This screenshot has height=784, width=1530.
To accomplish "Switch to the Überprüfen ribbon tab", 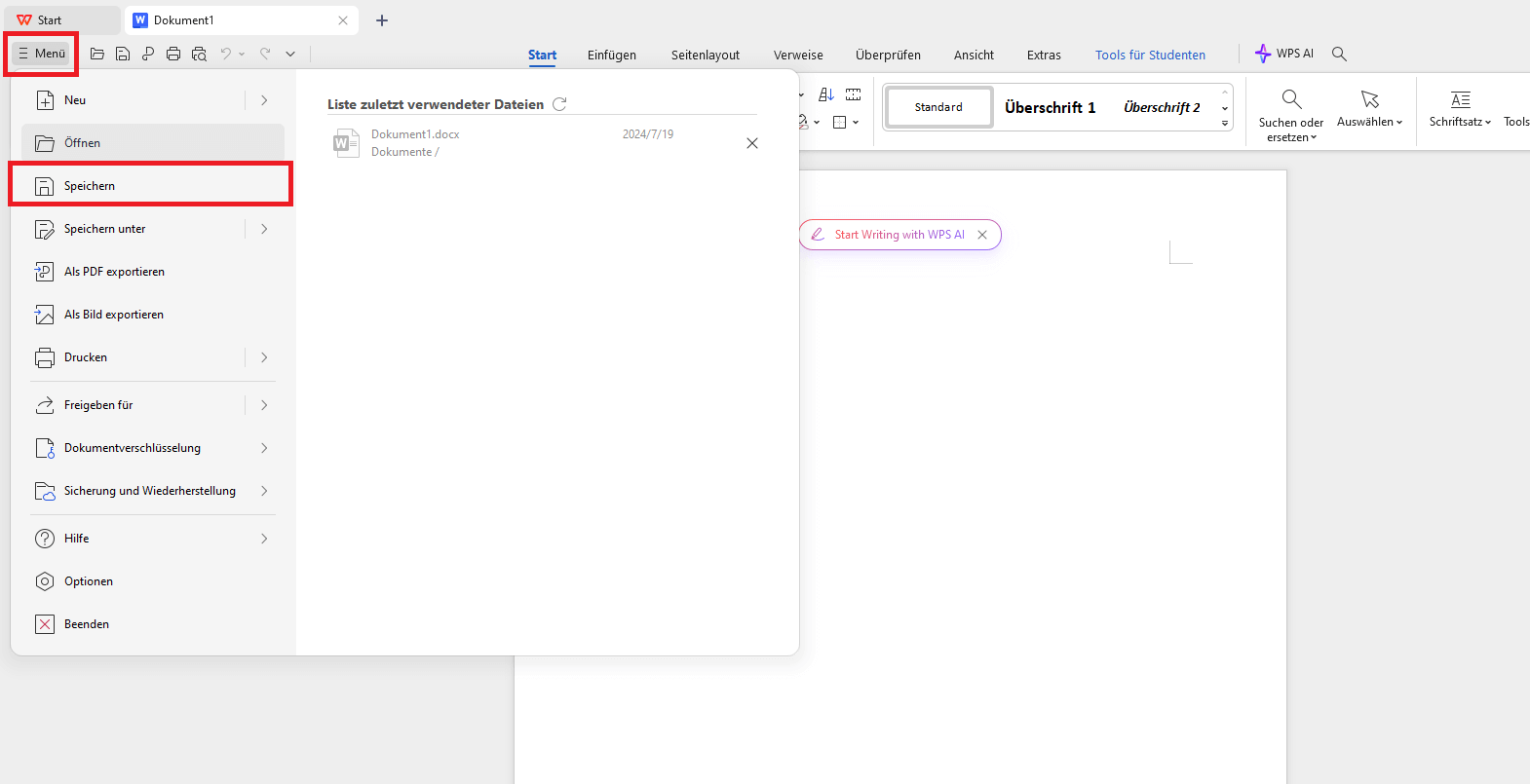I will (x=888, y=55).
